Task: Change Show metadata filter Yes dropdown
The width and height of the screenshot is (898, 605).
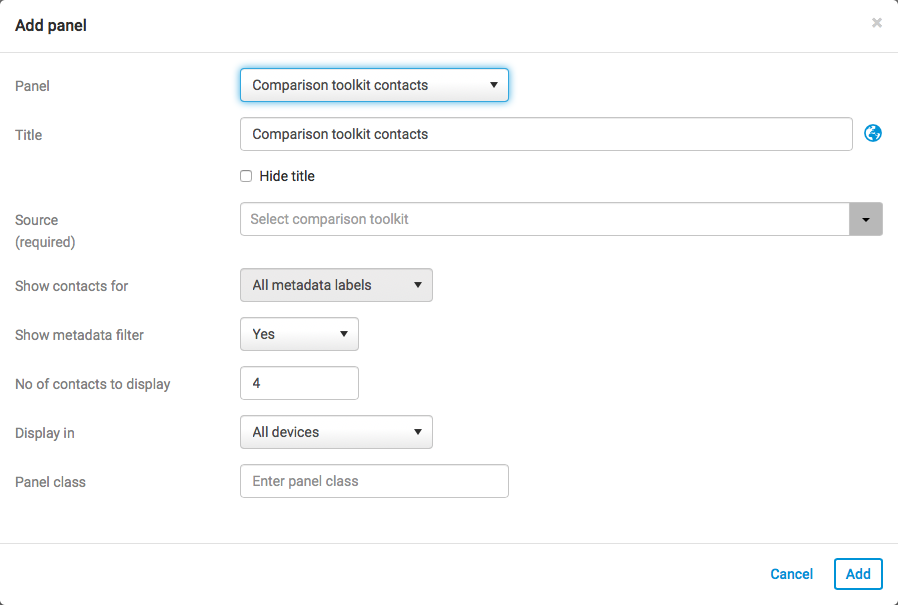Action: click(299, 334)
